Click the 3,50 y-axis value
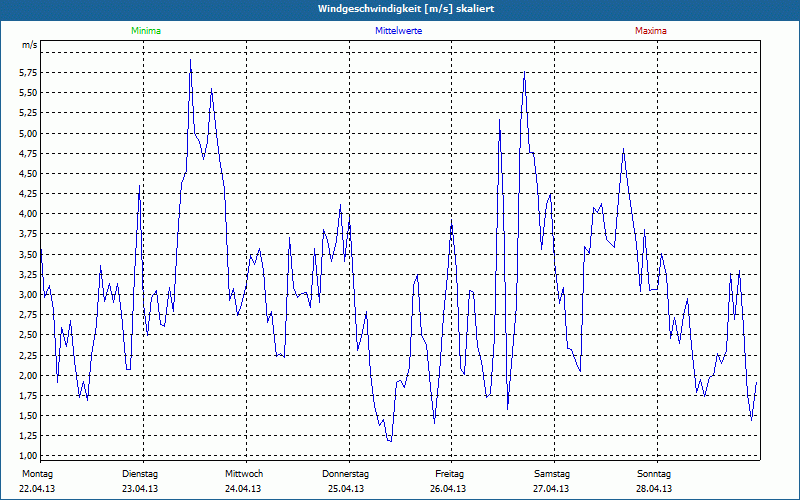The width and height of the screenshot is (800, 500). pyautogui.click(x=28, y=255)
